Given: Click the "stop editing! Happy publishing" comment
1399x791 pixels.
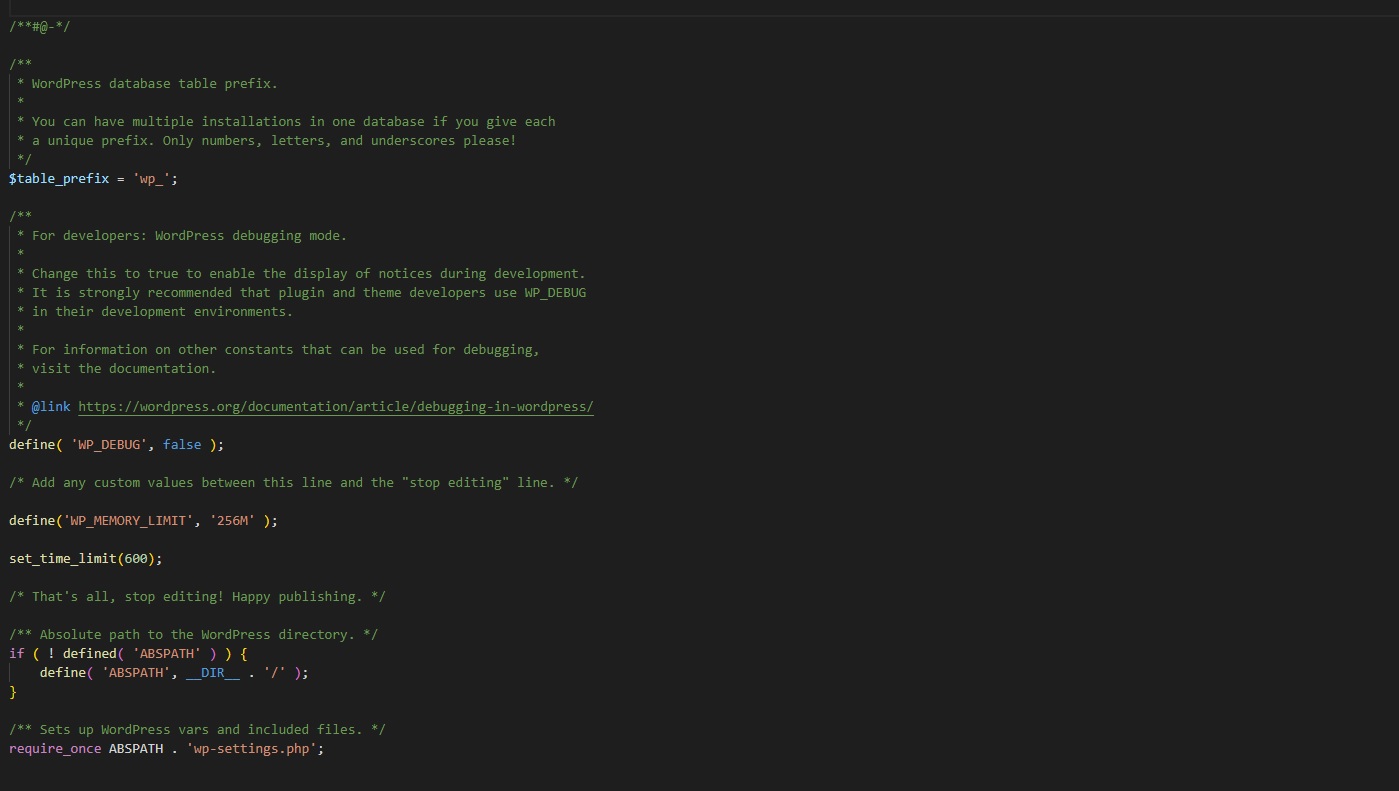Looking at the screenshot, I should 198,597.
